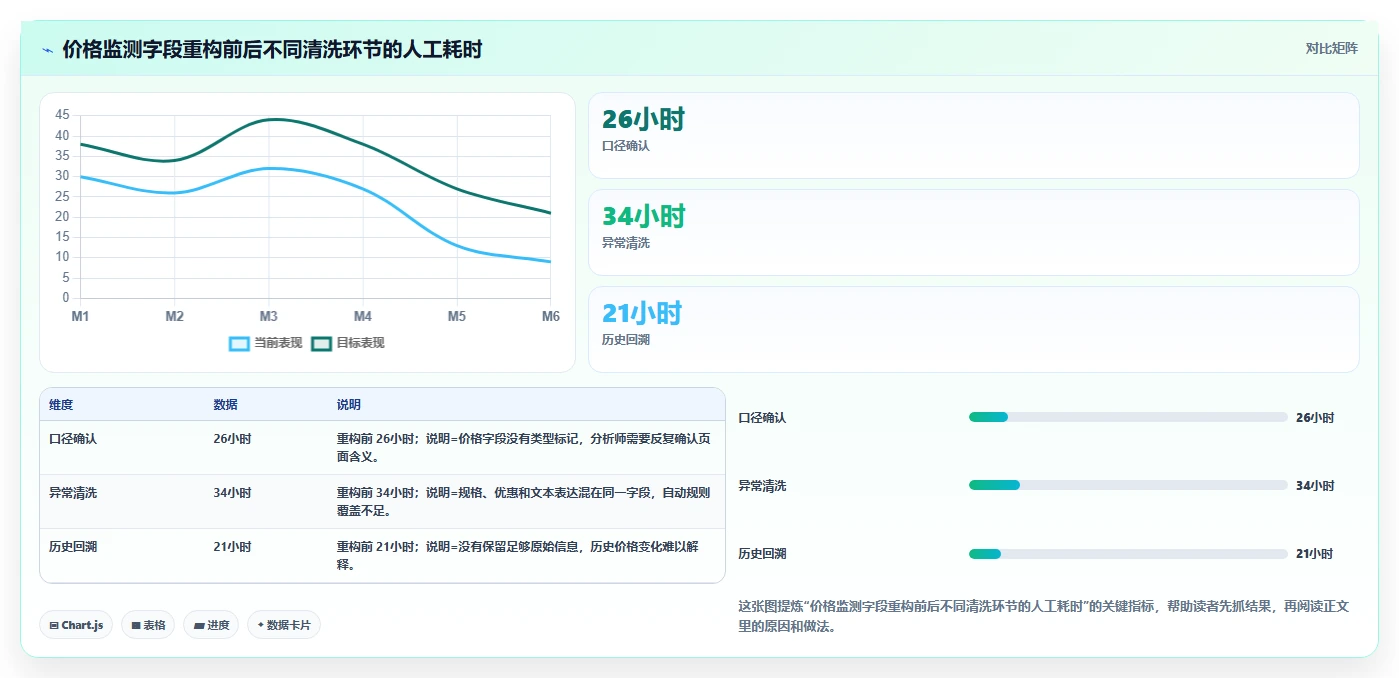Click description starting 重构前 26小时
The width and height of the screenshot is (1399, 678).
point(524,448)
